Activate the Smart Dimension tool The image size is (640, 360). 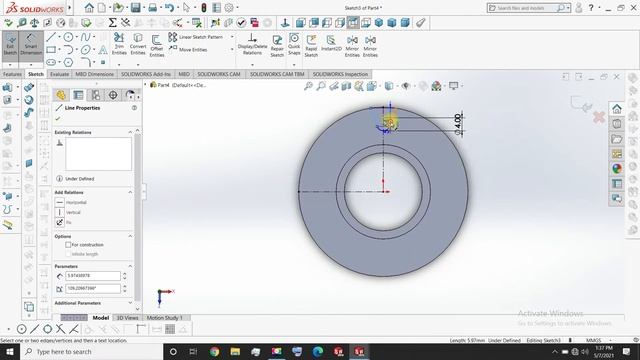point(31,44)
